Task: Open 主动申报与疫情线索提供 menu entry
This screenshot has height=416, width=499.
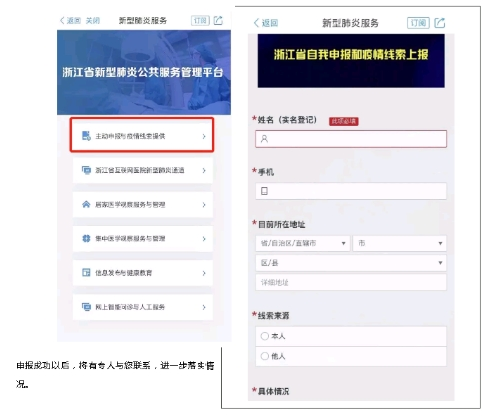Action: click(142, 136)
